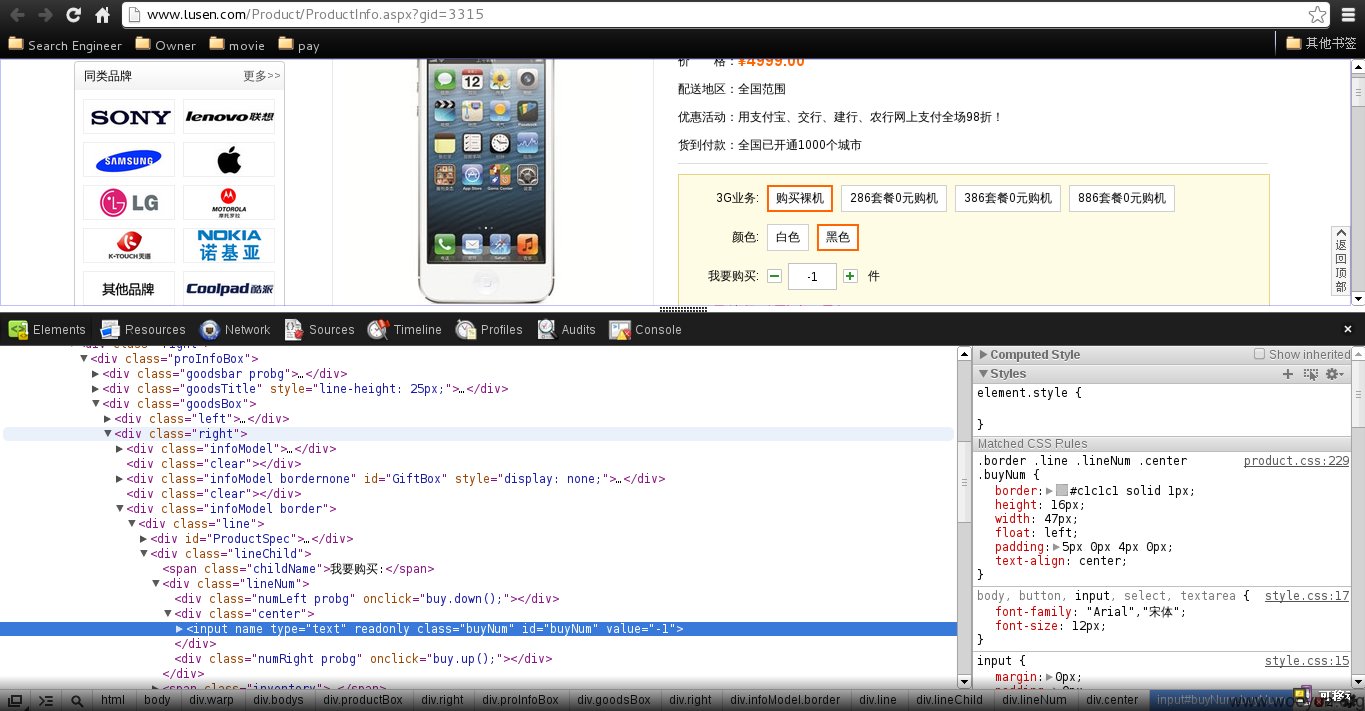
Task: Click 更多>> link in brand box
Action: coord(262,76)
